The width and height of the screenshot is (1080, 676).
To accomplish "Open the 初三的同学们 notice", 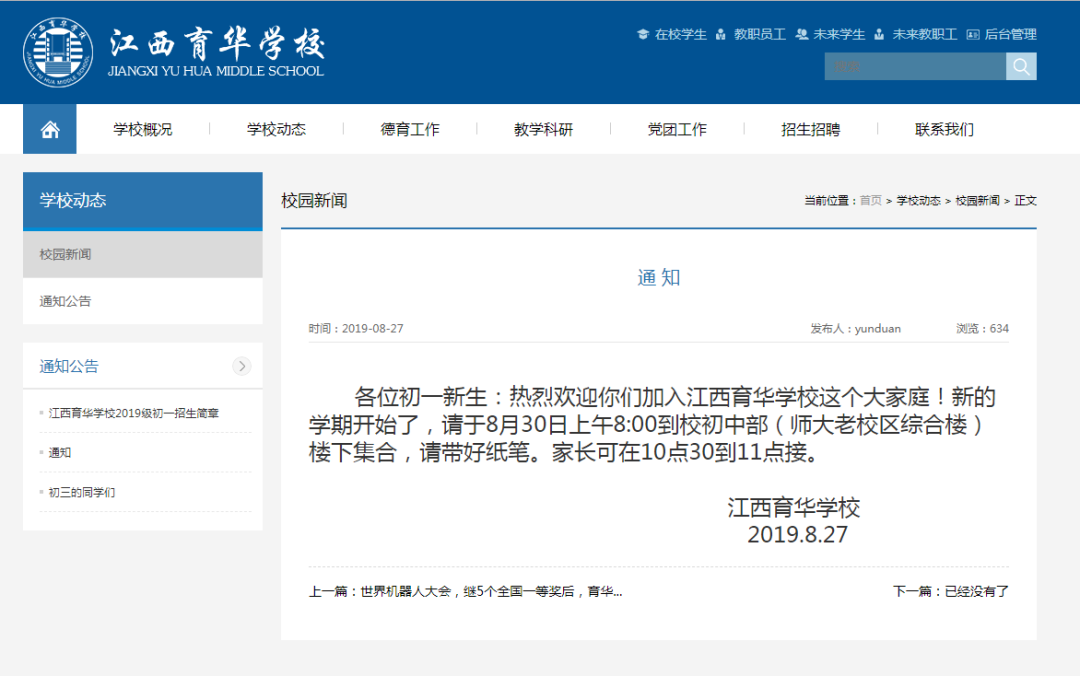I will [x=81, y=492].
